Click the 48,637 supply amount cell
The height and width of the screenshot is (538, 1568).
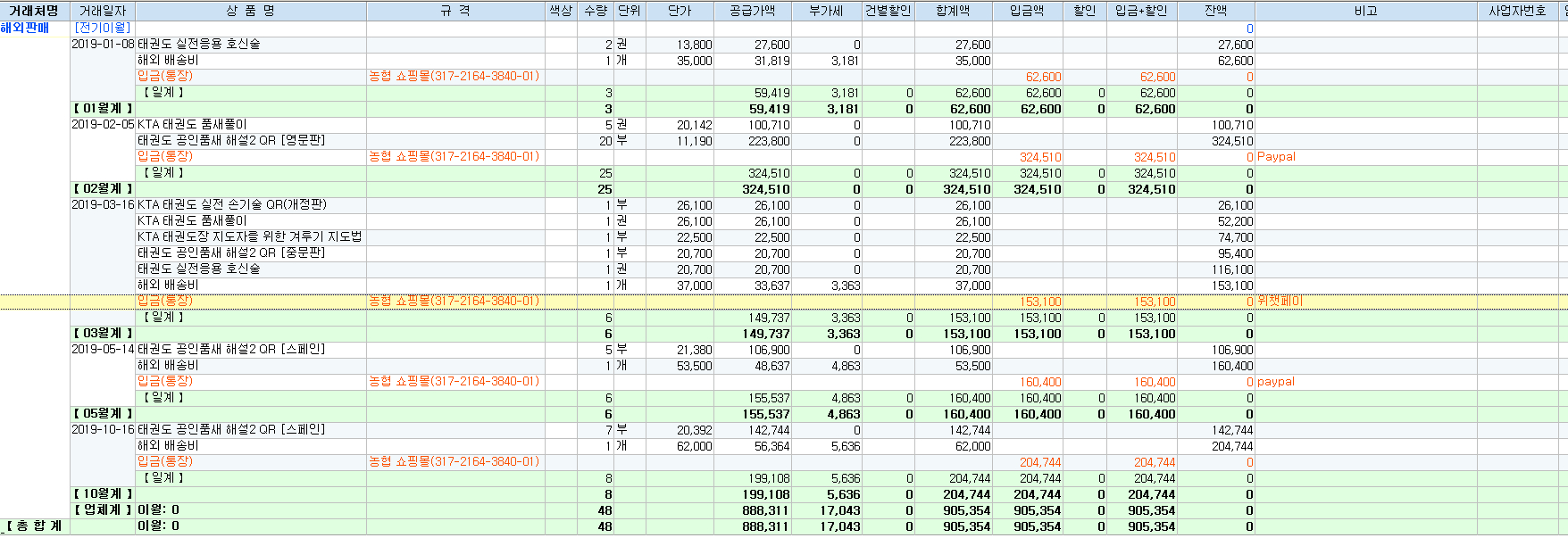pos(753,366)
